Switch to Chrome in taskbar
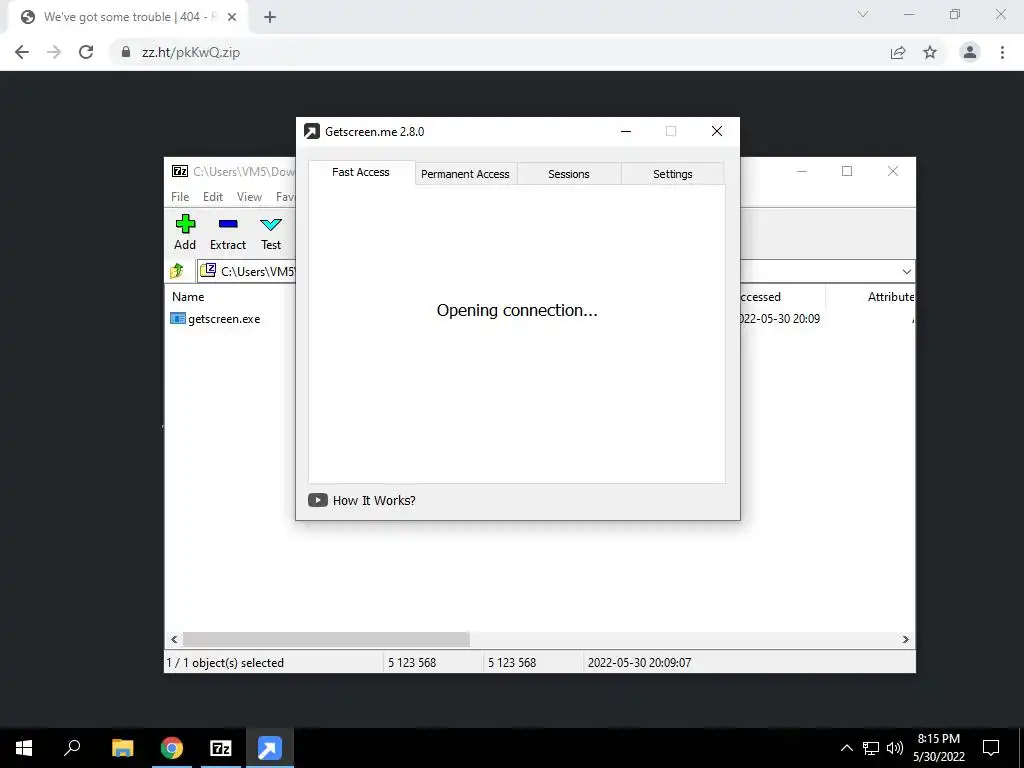Screen dimensions: 1024x768 tap(172, 748)
